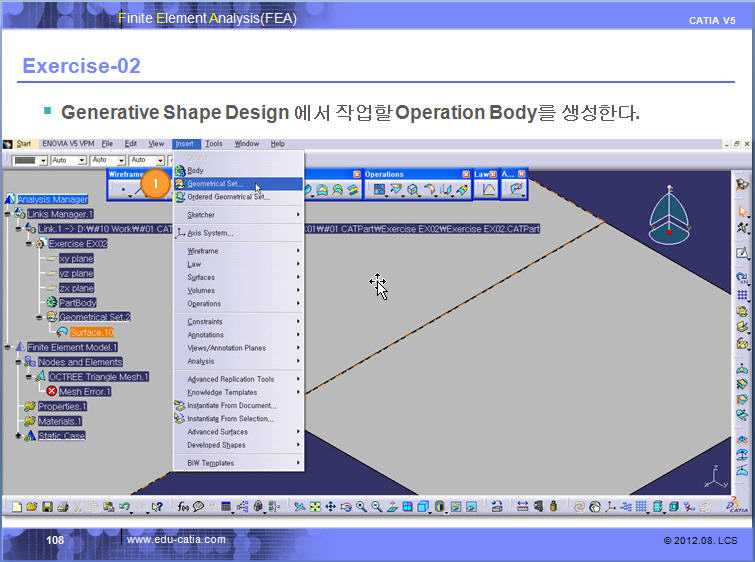Click the Work on Support grid icon at bottom
The width and height of the screenshot is (755, 562).
(641, 507)
